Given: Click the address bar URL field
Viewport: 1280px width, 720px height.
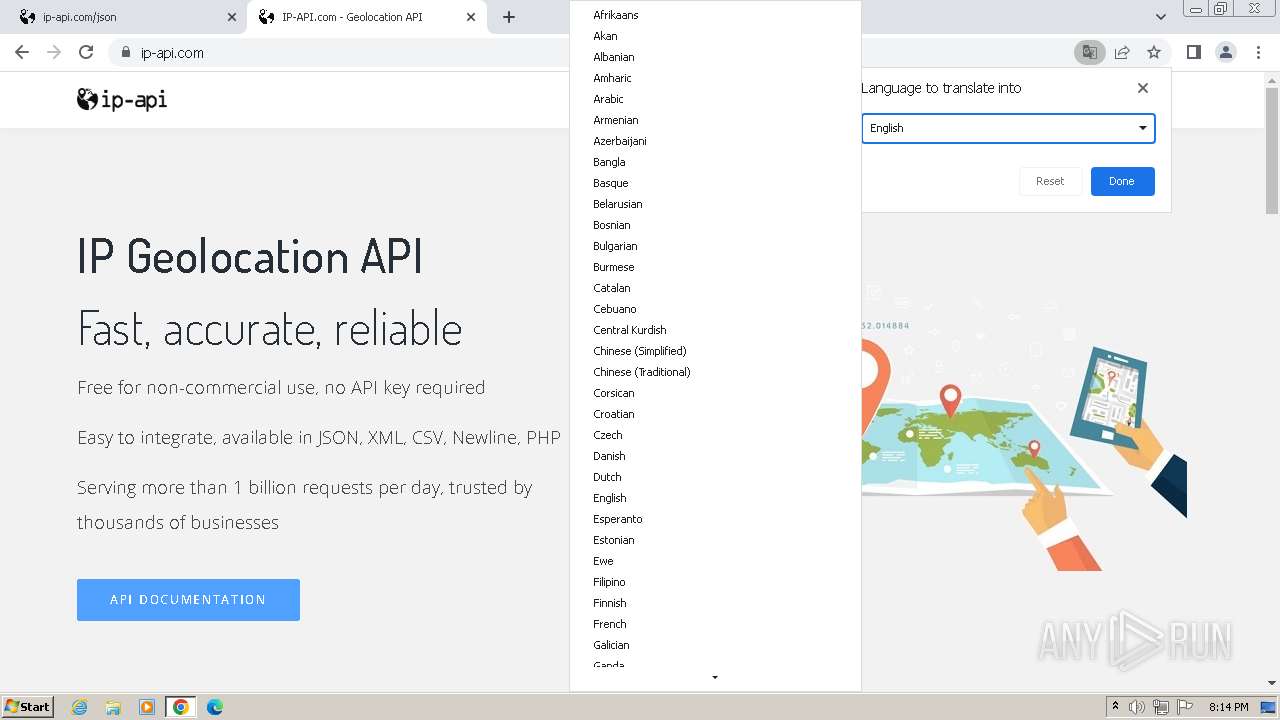Looking at the screenshot, I should [590, 53].
